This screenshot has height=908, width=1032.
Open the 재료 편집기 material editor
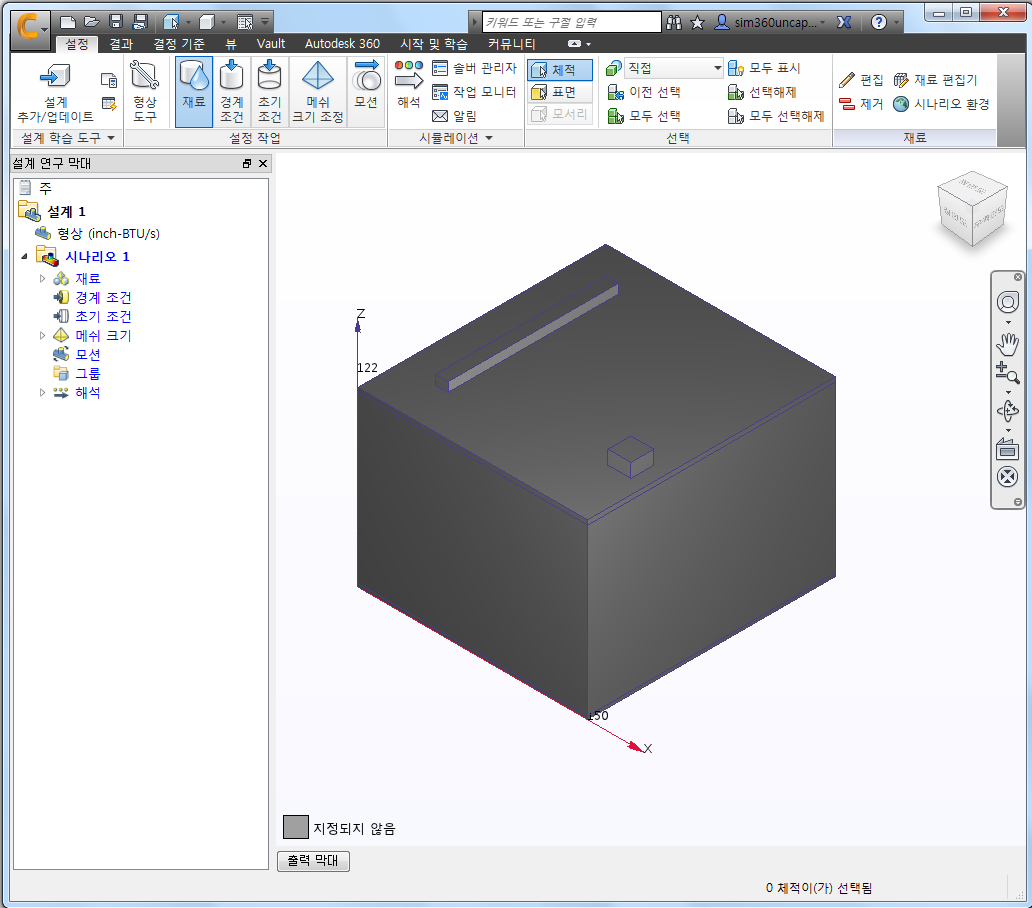[x=935, y=80]
